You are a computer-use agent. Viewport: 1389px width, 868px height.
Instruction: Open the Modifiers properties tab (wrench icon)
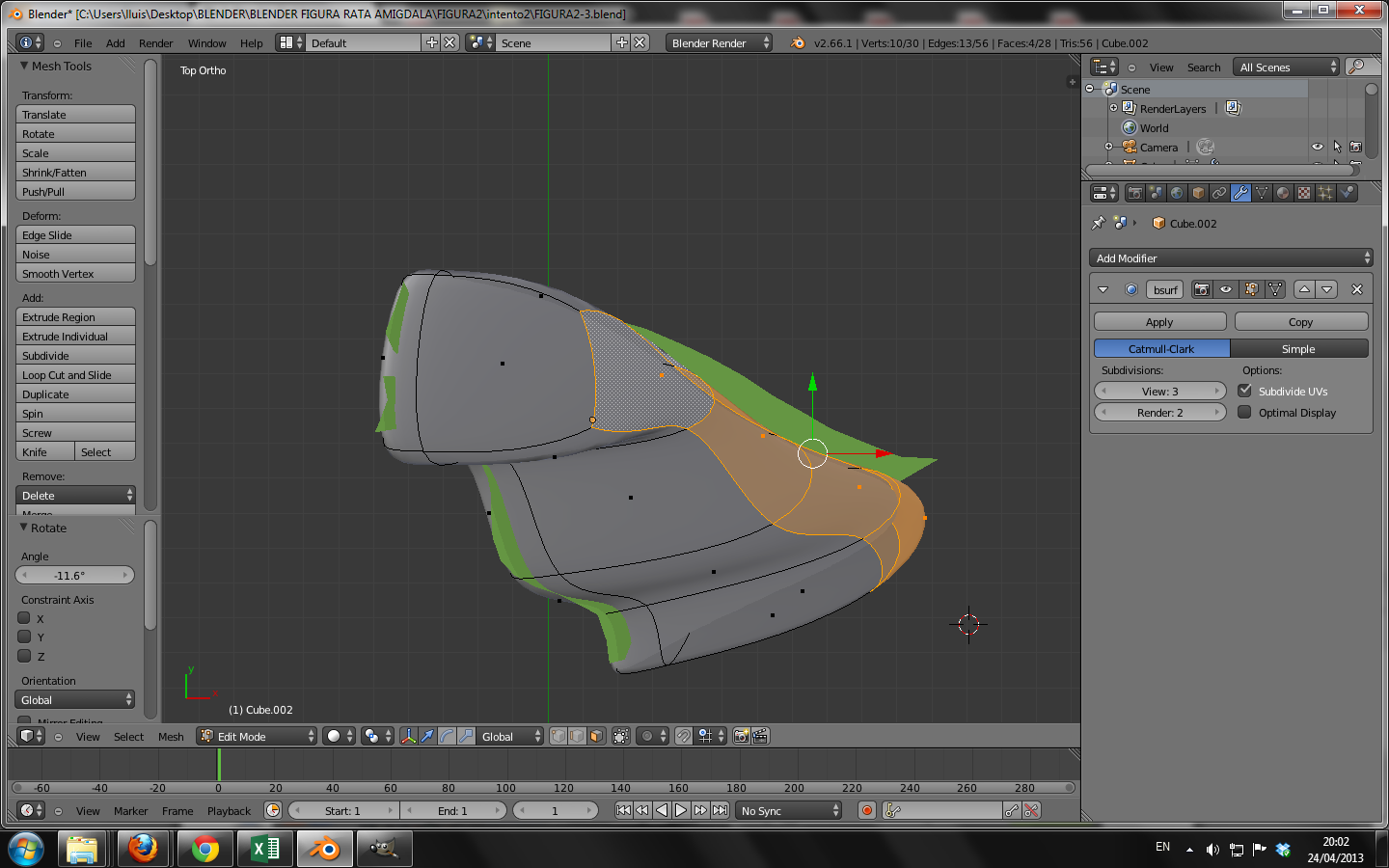(1240, 193)
